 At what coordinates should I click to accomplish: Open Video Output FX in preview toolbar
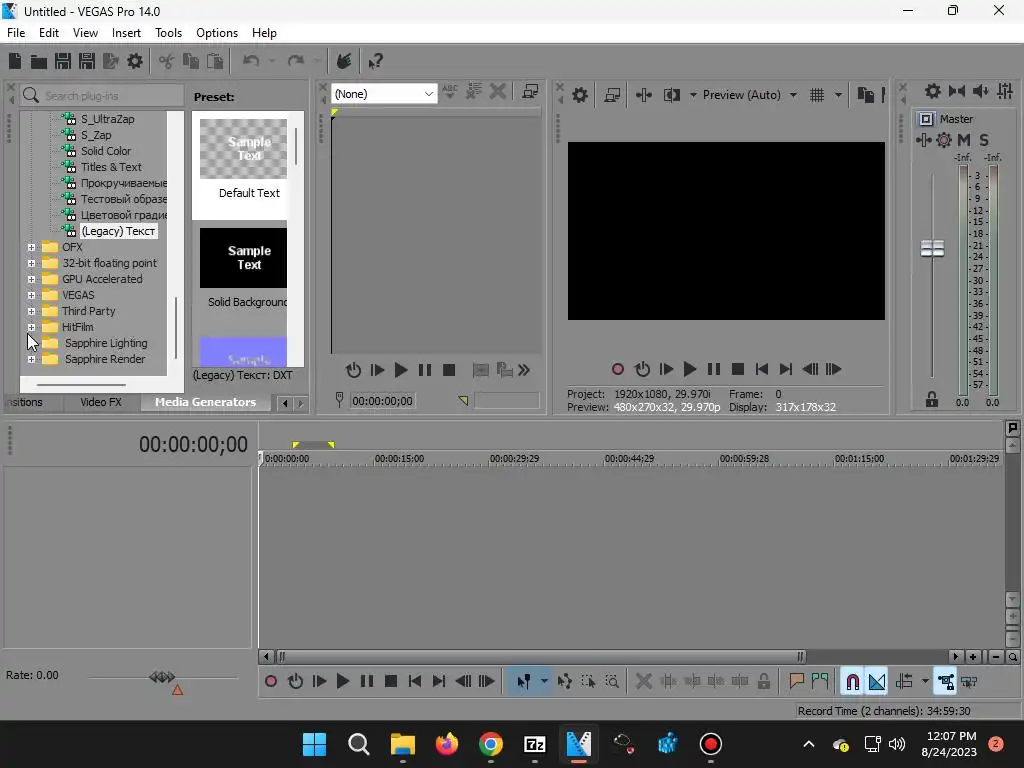643,95
